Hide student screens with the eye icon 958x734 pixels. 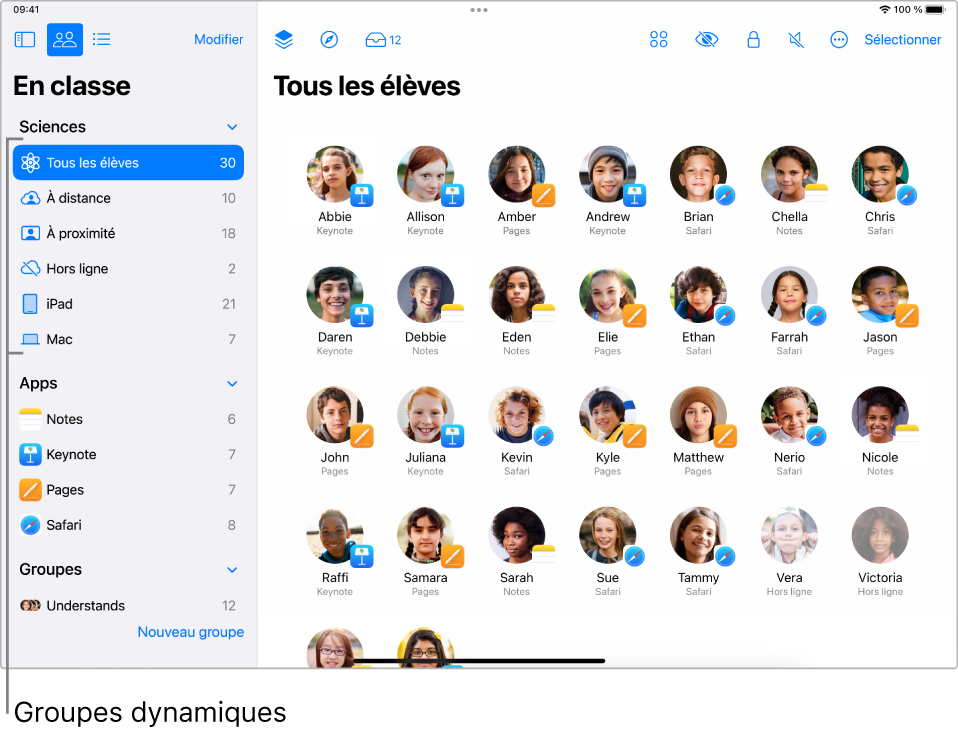pos(706,40)
